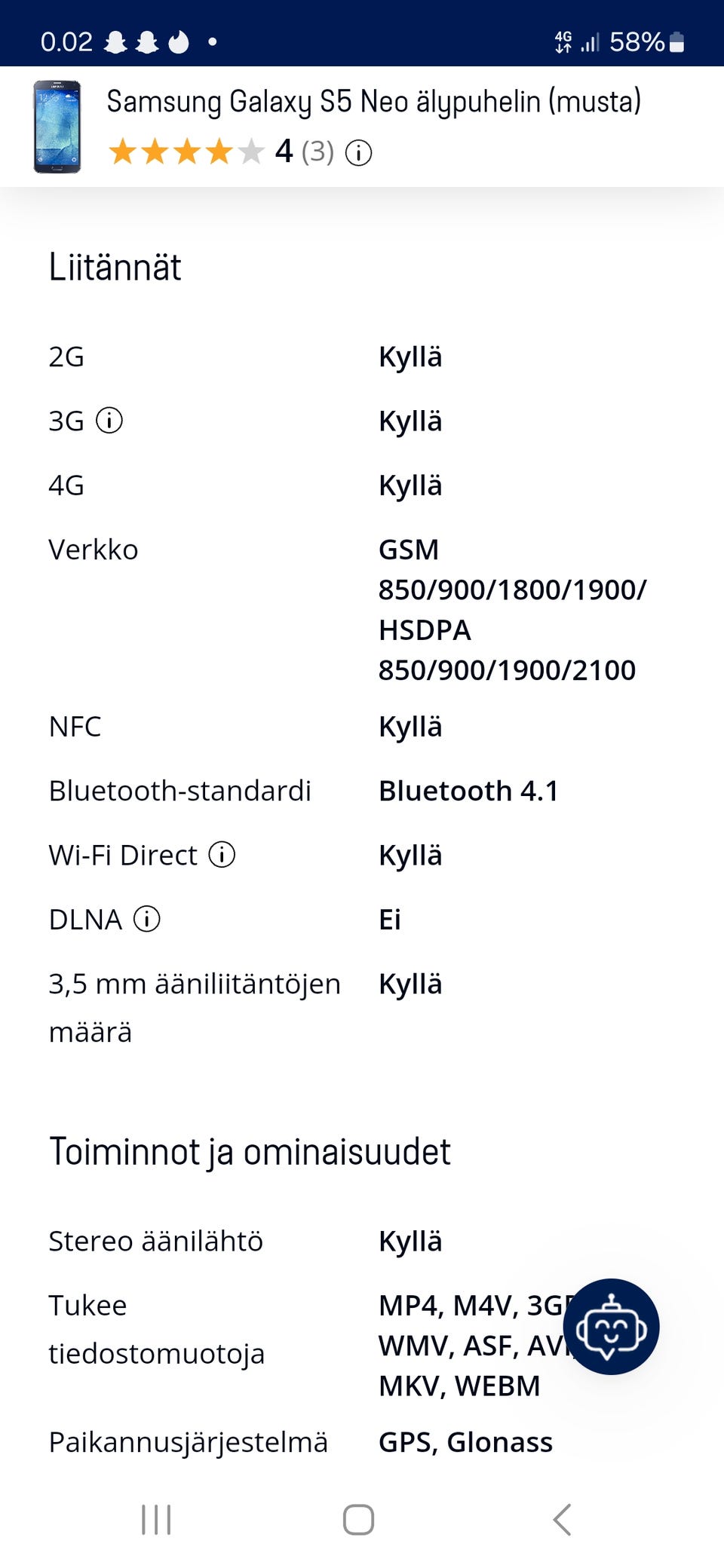Open the recent apps navigation button
The image size is (724, 1568).
156,1519
